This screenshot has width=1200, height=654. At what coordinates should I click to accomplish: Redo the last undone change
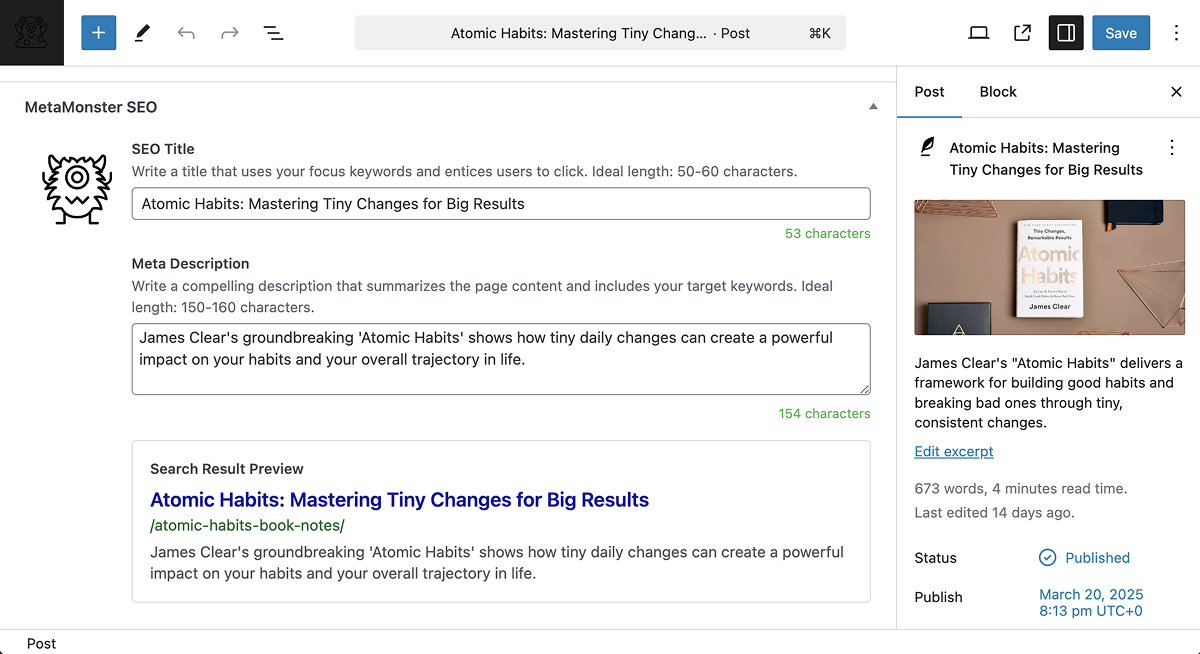pos(230,33)
